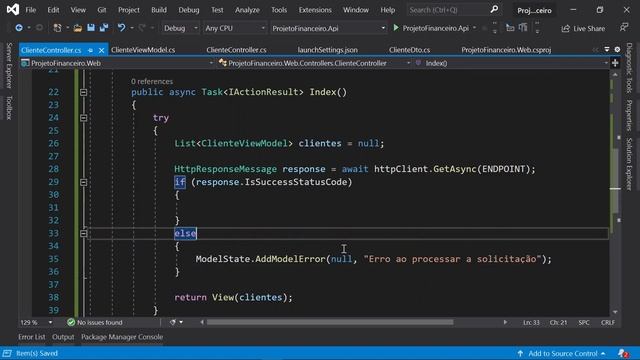Save the current file with the disk icon

(x=91, y=28)
